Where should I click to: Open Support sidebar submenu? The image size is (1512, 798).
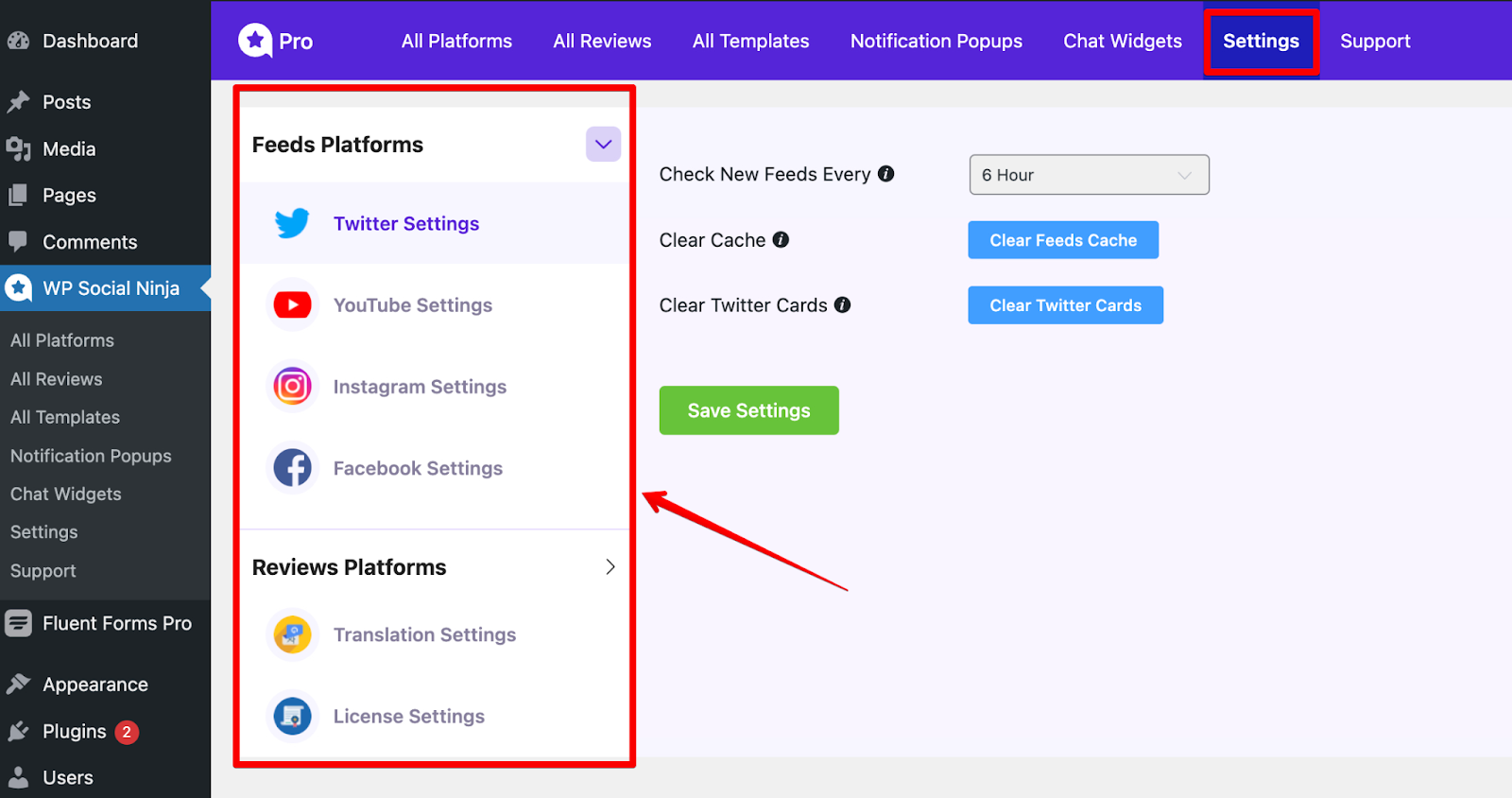point(43,571)
